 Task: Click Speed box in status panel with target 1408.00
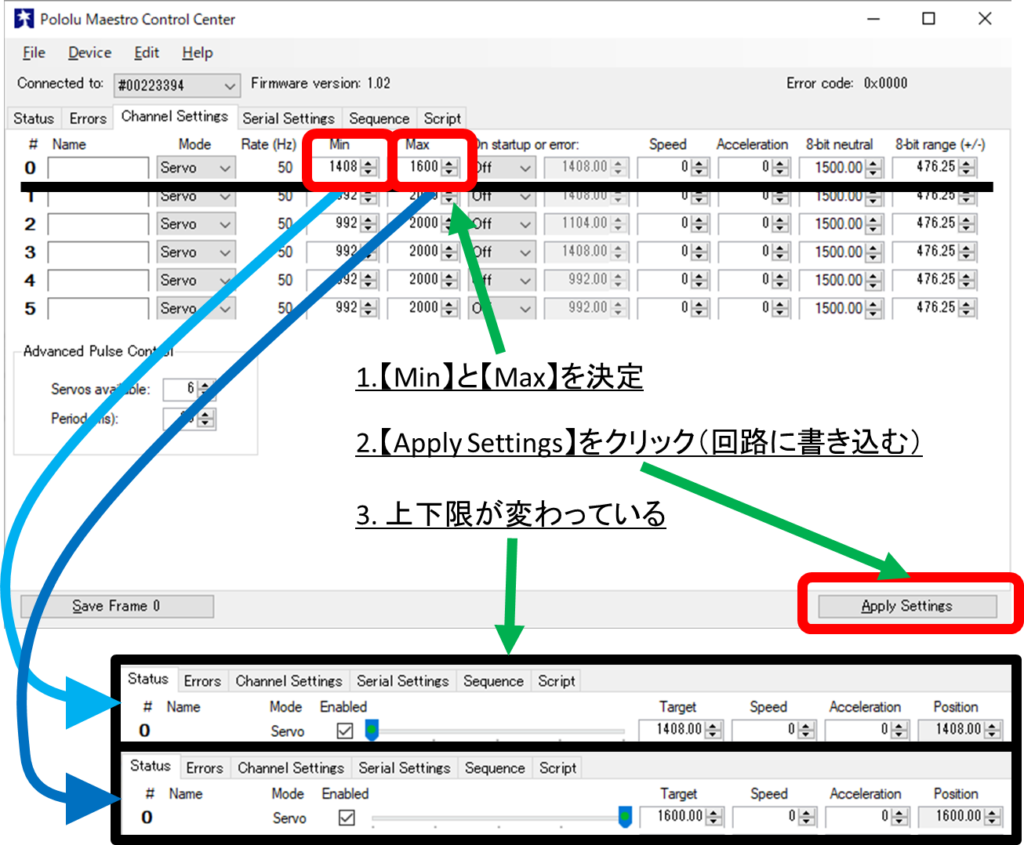[773, 729]
